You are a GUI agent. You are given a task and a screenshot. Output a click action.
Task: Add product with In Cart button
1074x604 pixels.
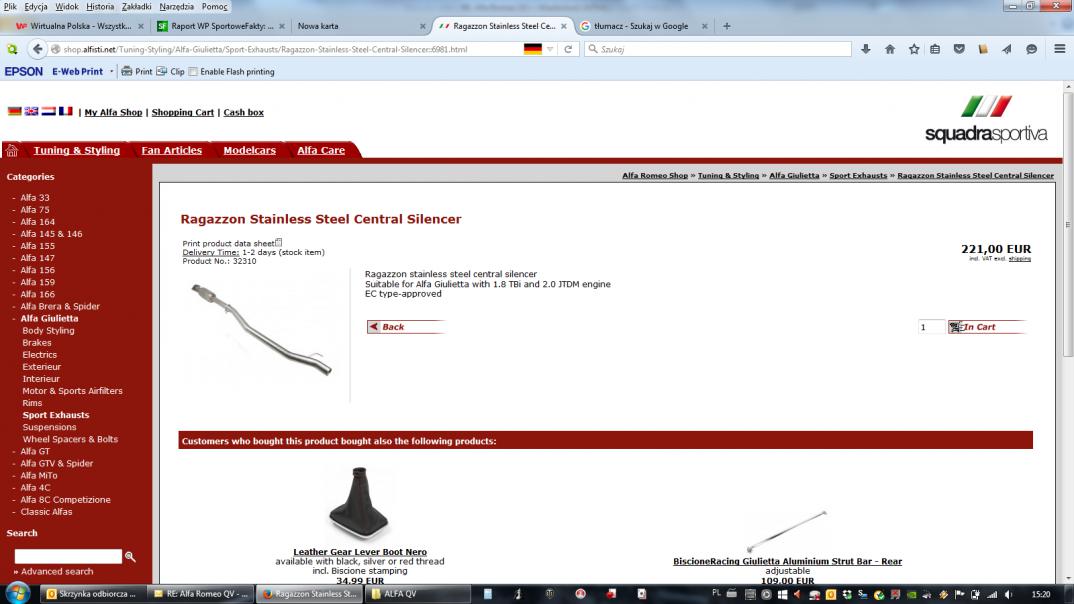pyautogui.click(x=987, y=327)
